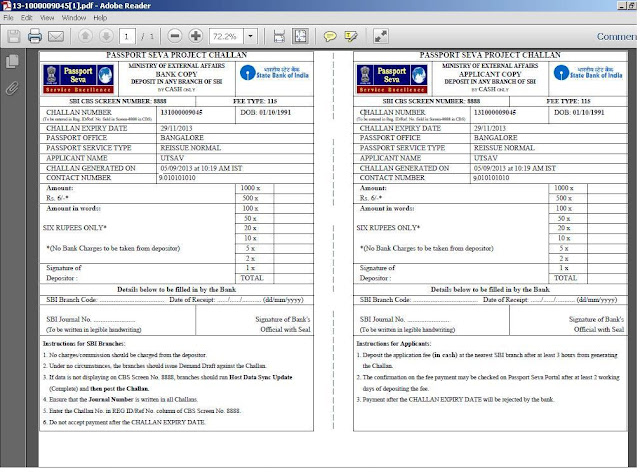
Task: Zoom out using the minus button
Action: (x=175, y=36)
